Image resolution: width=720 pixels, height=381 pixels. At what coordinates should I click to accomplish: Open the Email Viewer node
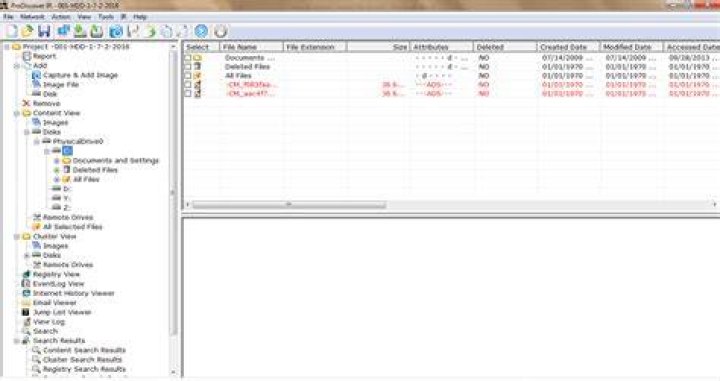point(54,303)
